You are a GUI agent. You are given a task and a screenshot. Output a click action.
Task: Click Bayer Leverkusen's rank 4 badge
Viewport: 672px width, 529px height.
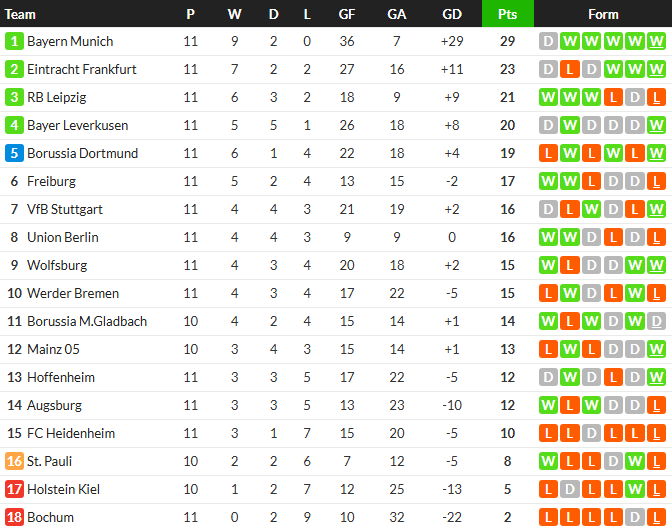[x=14, y=125]
